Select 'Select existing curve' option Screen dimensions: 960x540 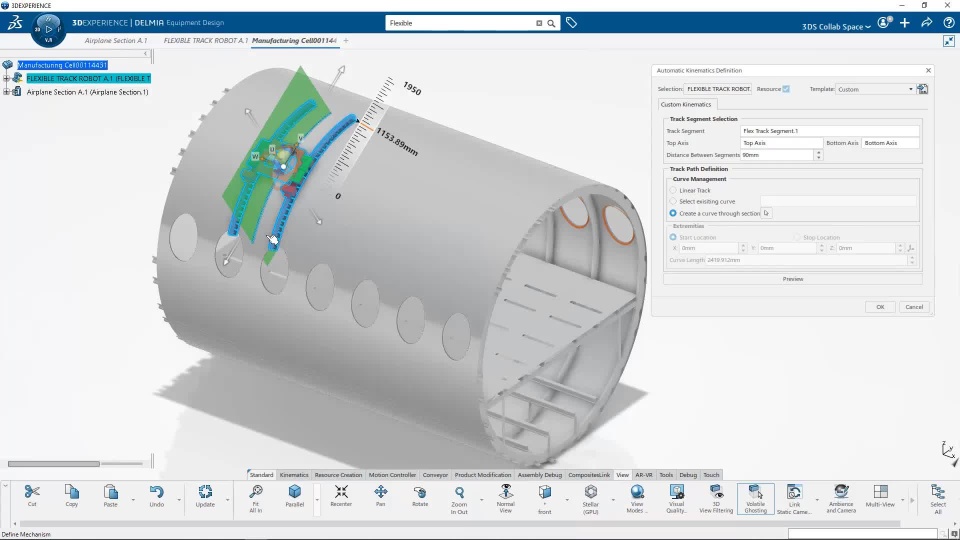673,201
